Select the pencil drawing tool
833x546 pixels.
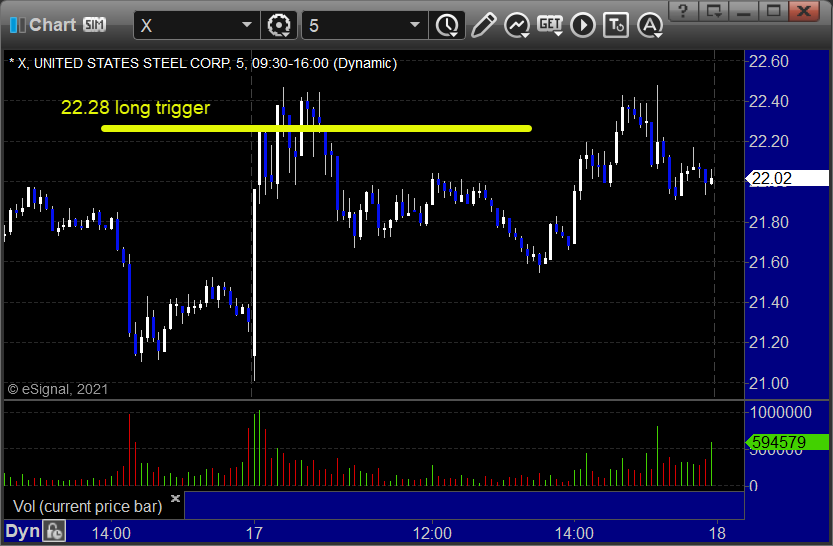[x=483, y=25]
